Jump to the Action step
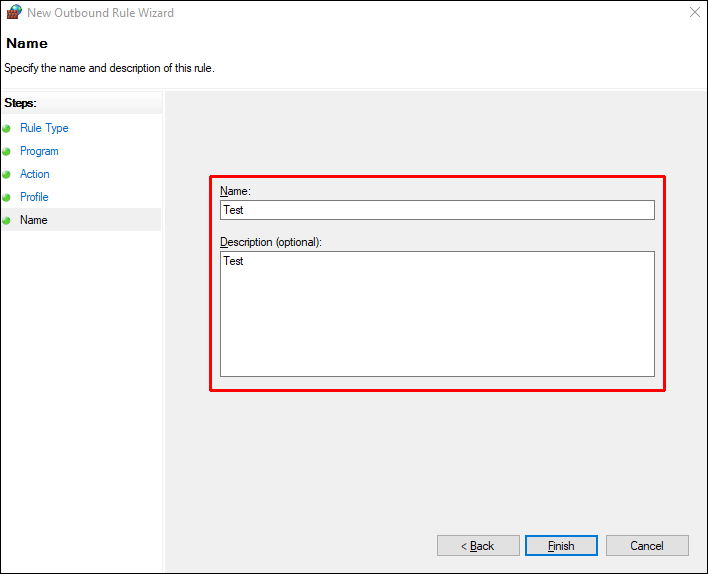The image size is (708, 574). click(35, 174)
